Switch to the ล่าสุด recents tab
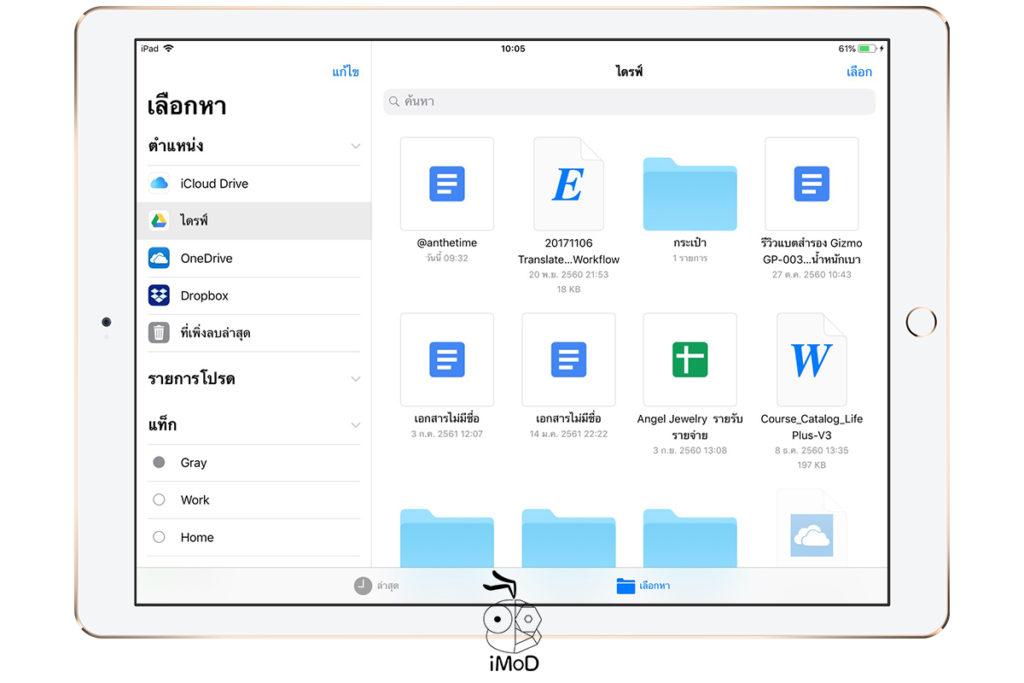 [x=373, y=586]
